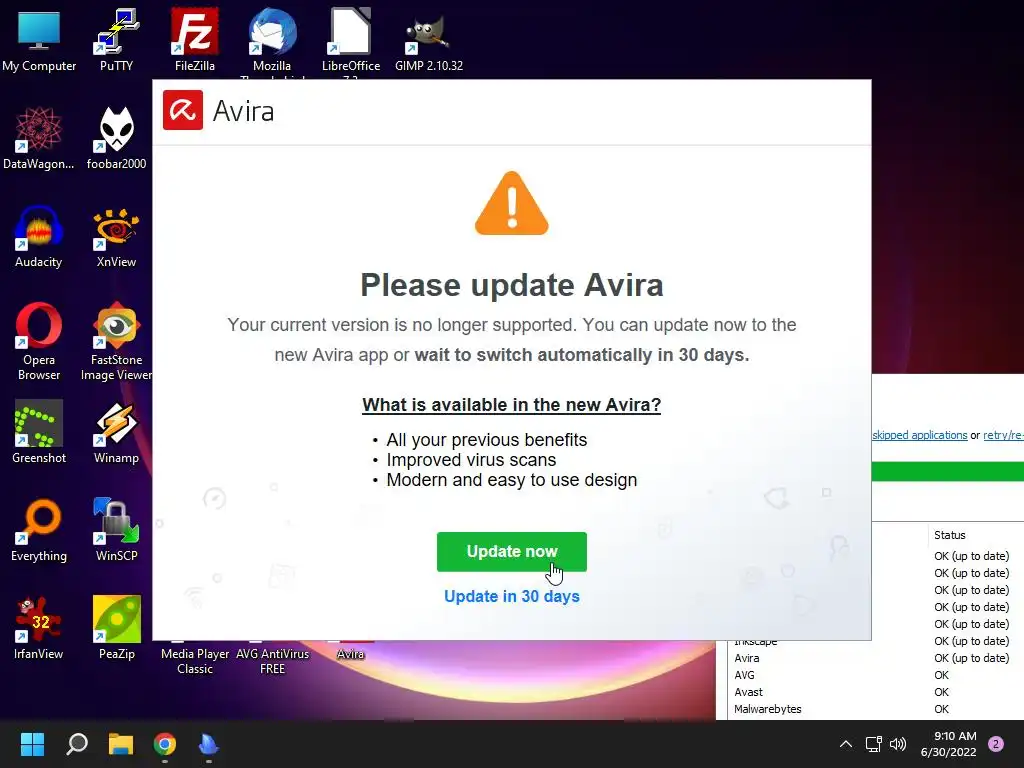This screenshot has height=768, width=1024.
Task: Click the Status column header in installer
Action: [x=950, y=535]
